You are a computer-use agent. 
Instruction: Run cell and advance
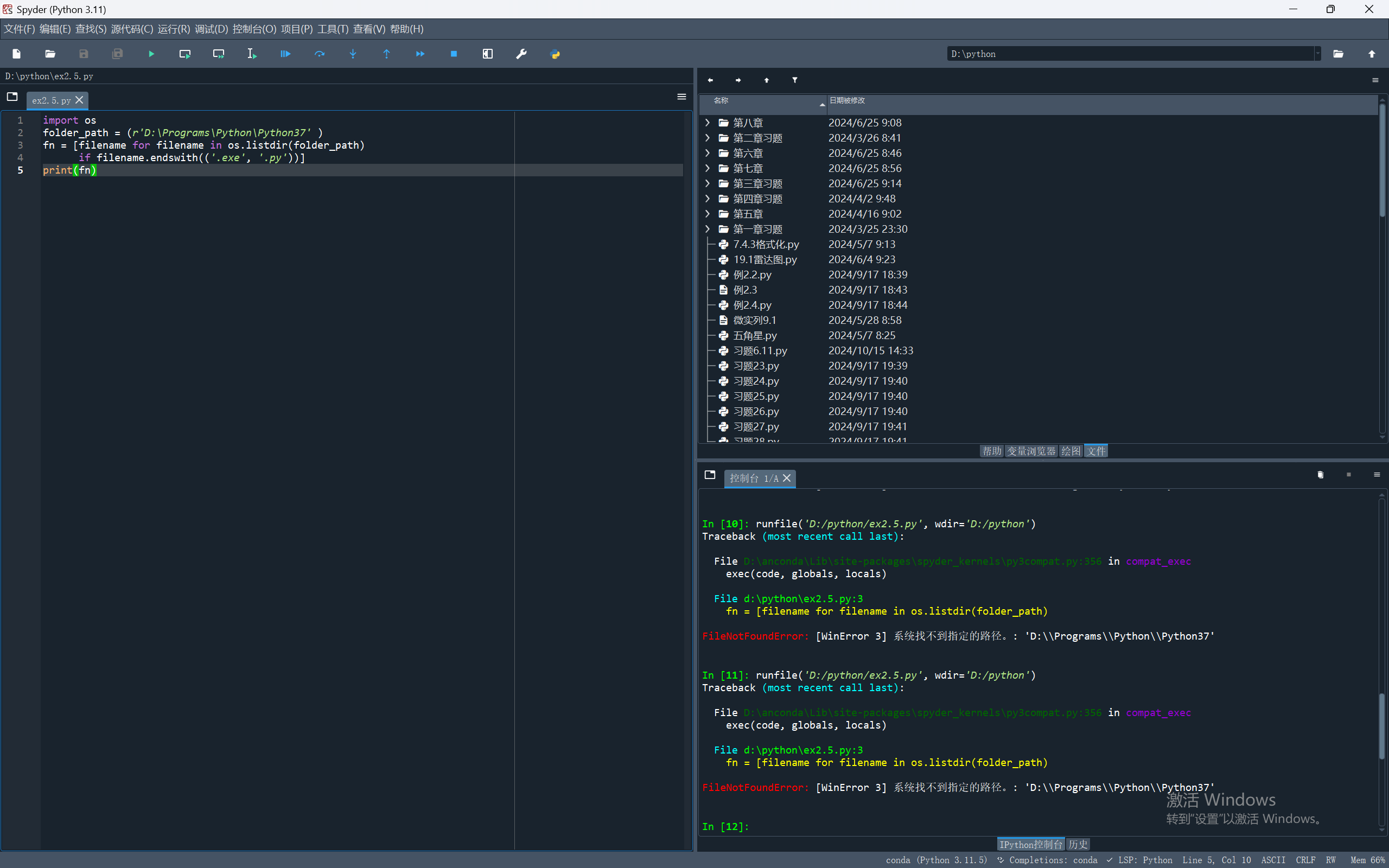219,54
